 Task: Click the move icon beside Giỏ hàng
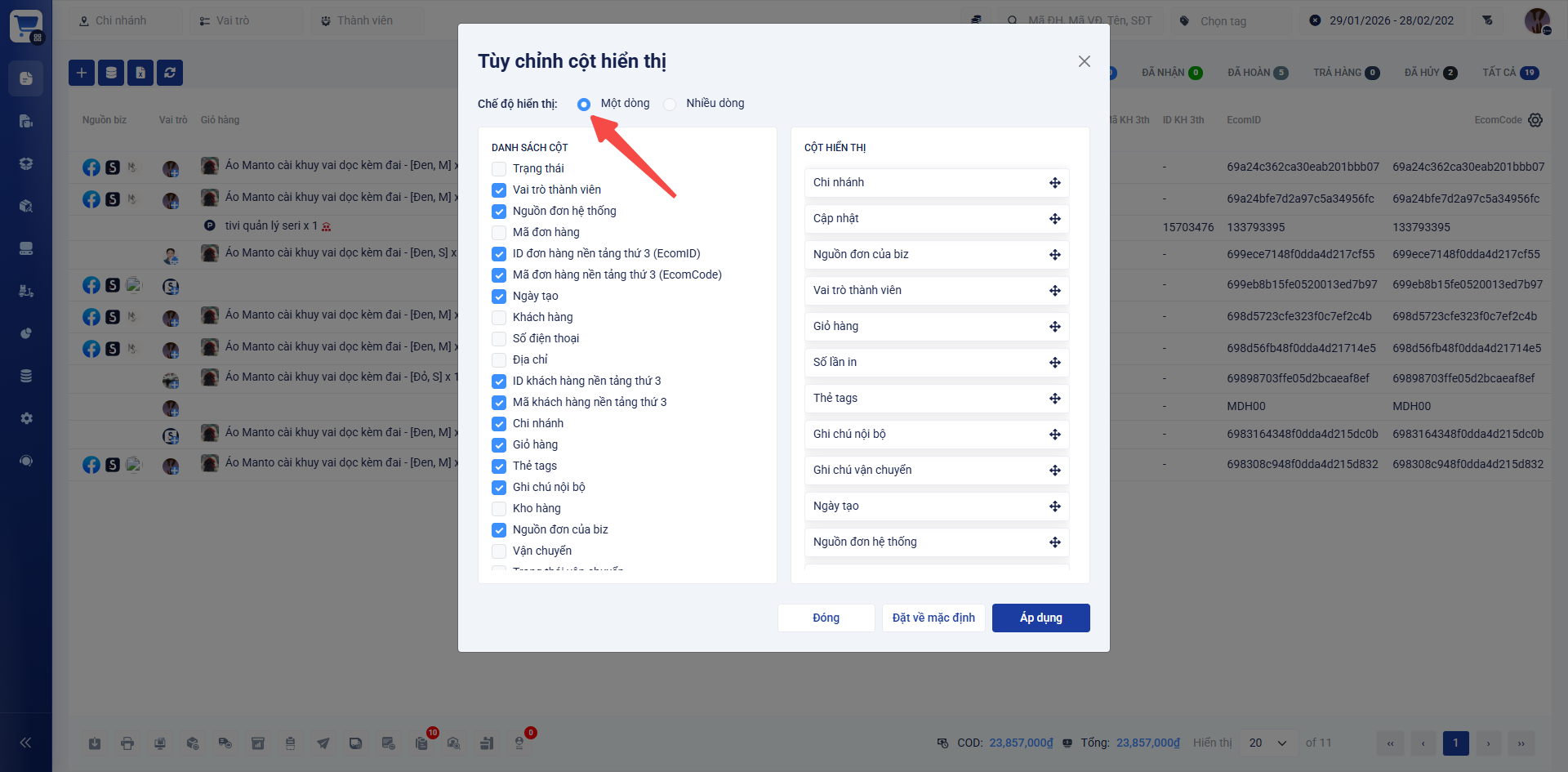click(1054, 327)
